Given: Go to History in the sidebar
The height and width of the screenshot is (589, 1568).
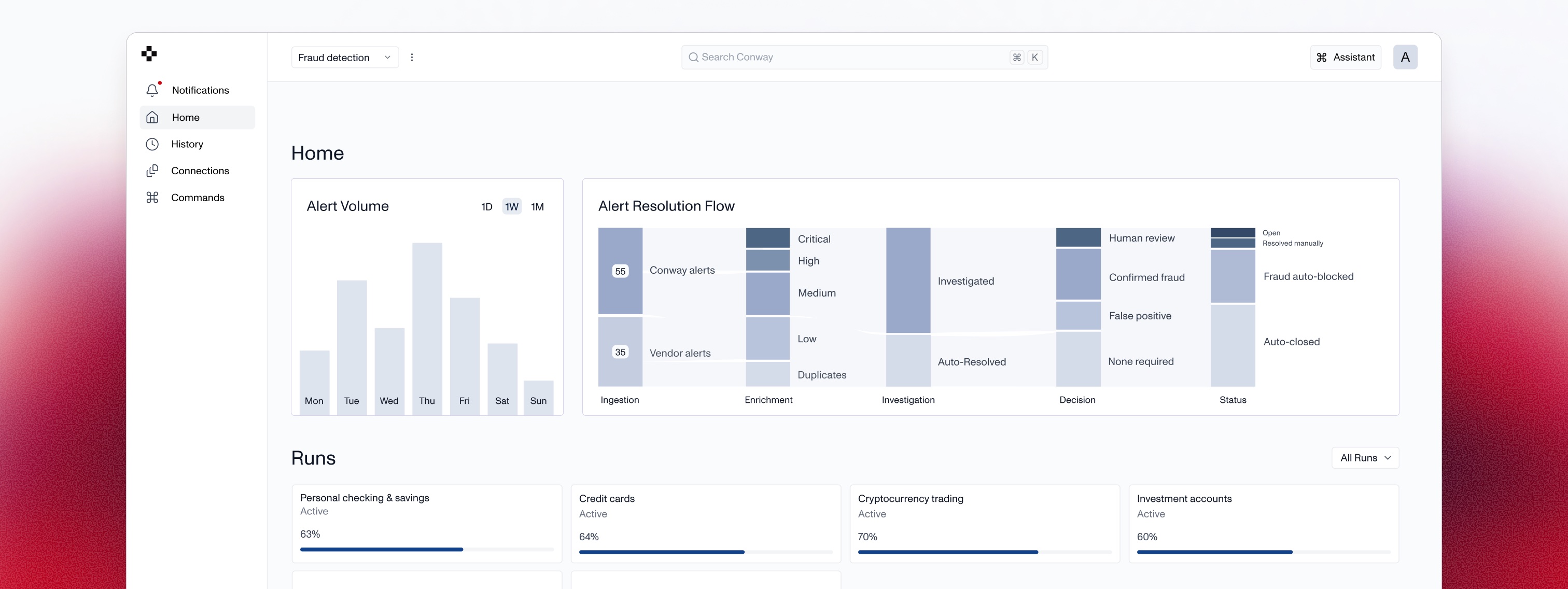Looking at the screenshot, I should click(187, 144).
